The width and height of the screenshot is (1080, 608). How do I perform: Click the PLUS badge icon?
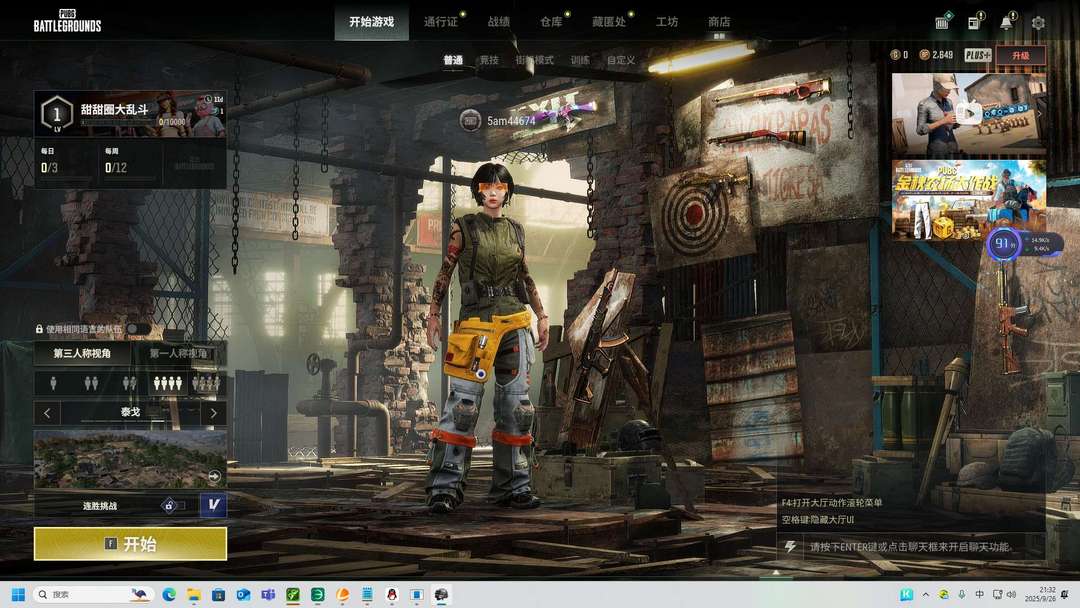point(977,55)
